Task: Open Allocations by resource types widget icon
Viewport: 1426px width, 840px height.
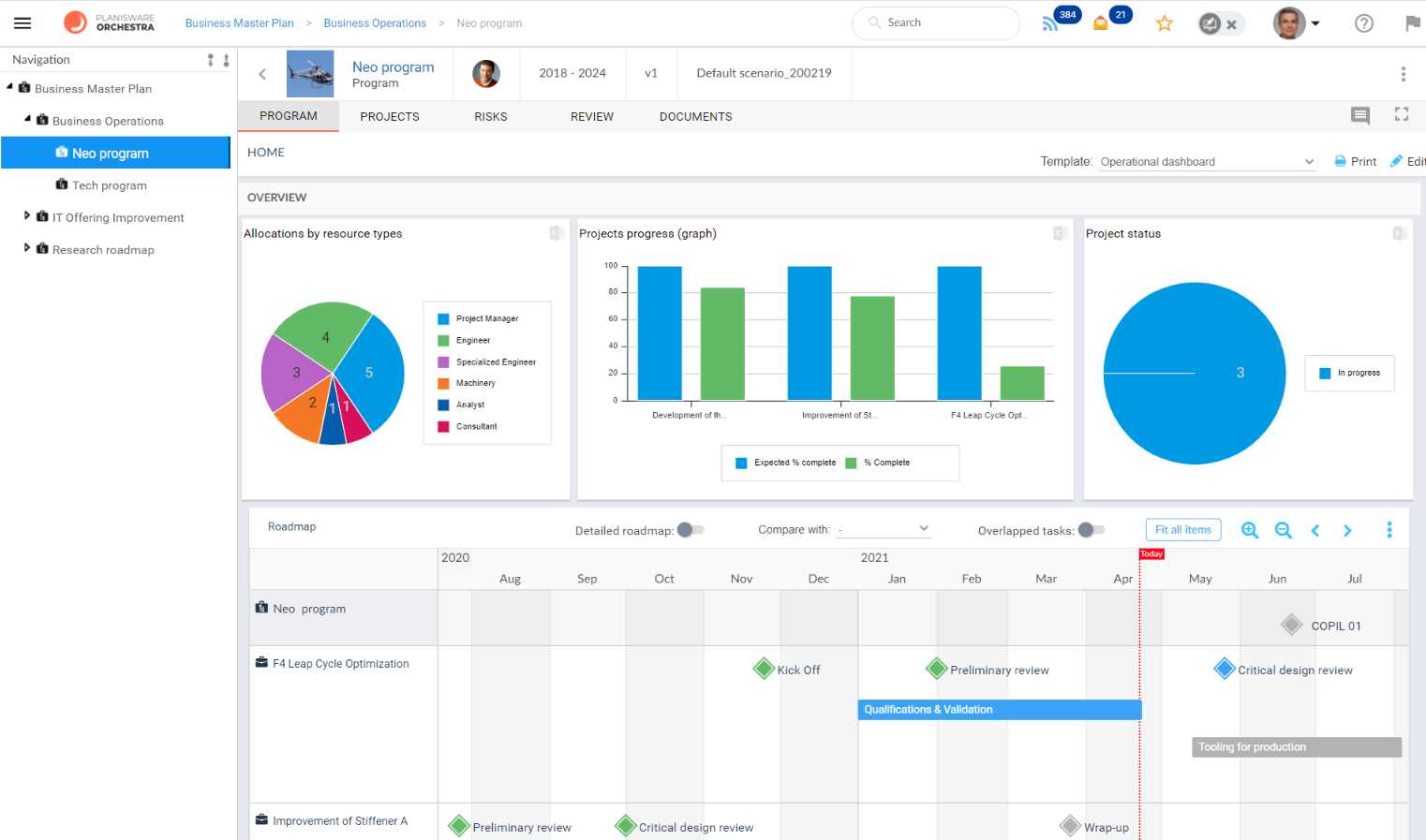Action: [x=557, y=233]
